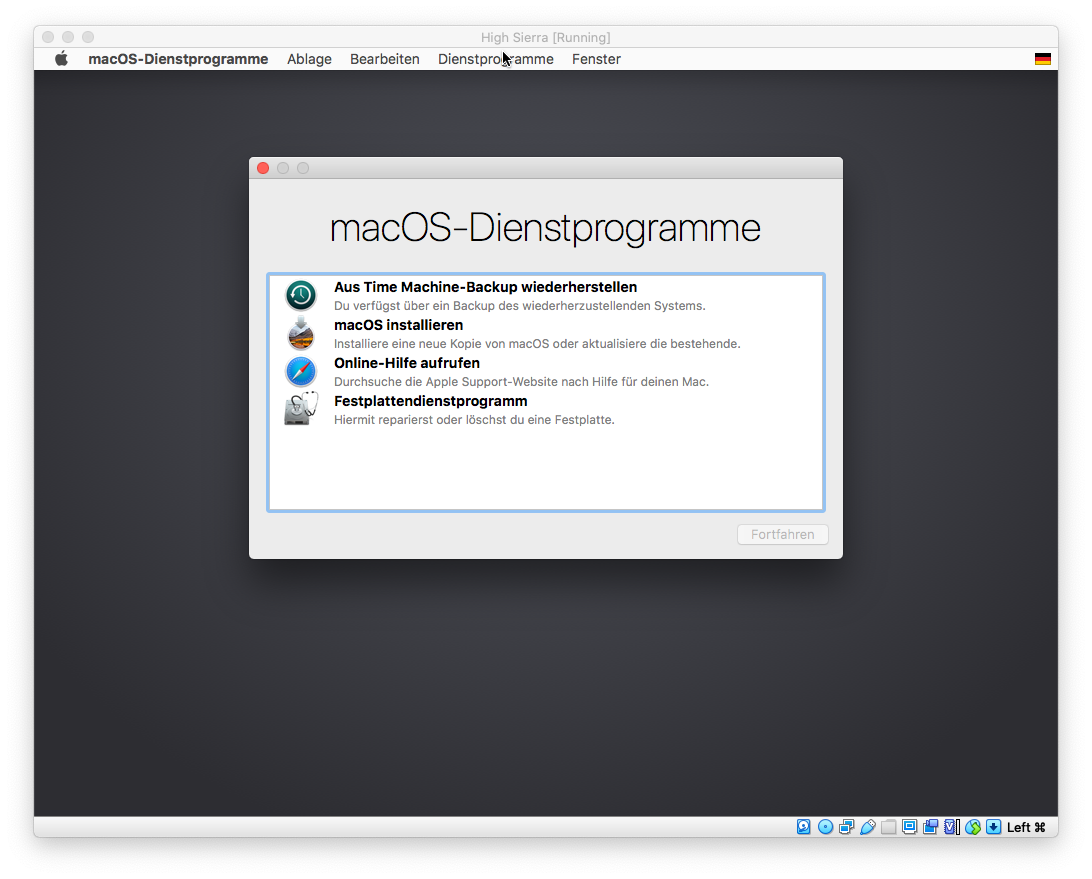Image resolution: width=1092 pixels, height=879 pixels.
Task: Open the Fenster menu
Action: point(596,59)
